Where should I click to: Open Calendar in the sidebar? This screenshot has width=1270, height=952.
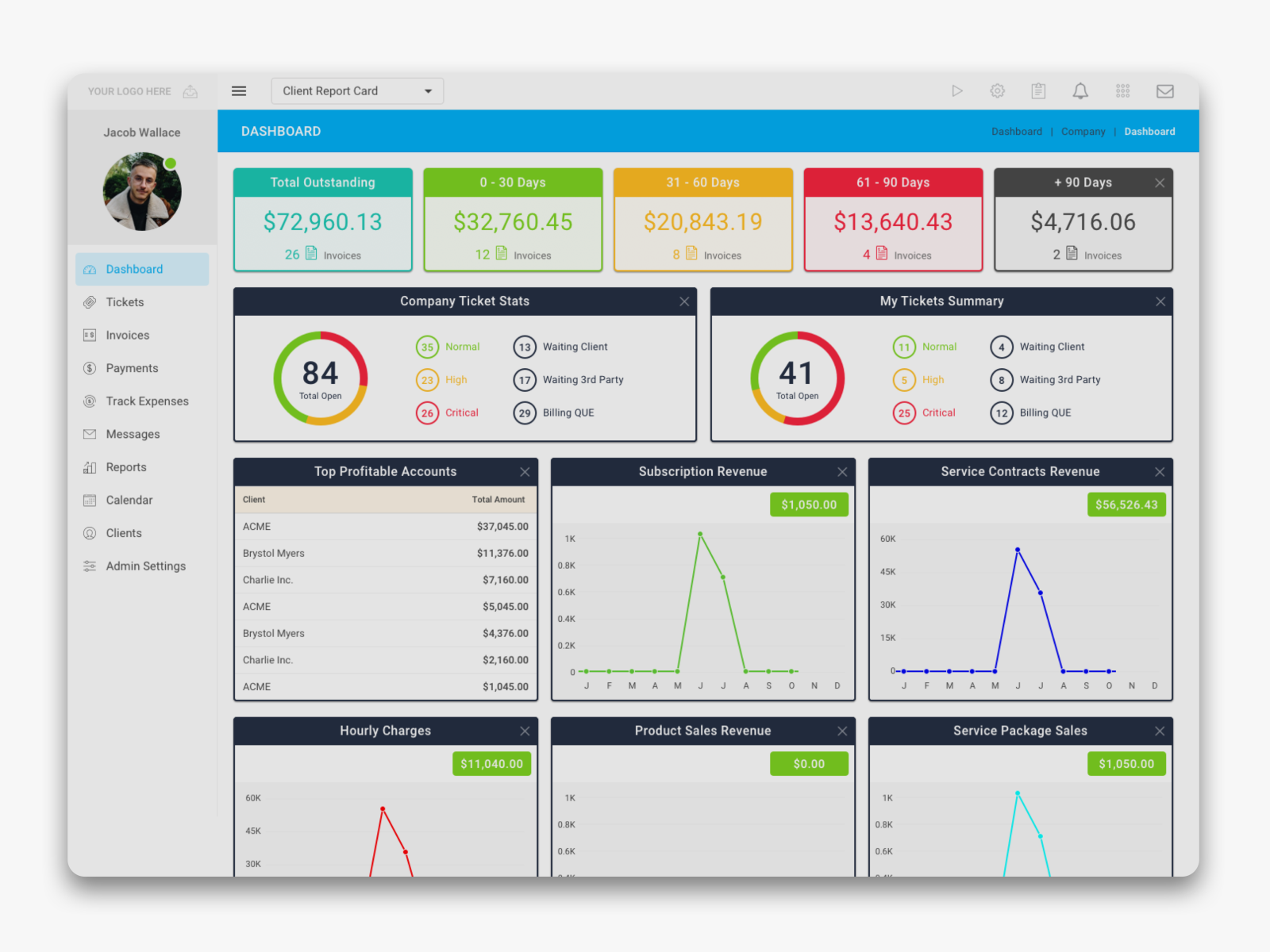tap(142, 500)
